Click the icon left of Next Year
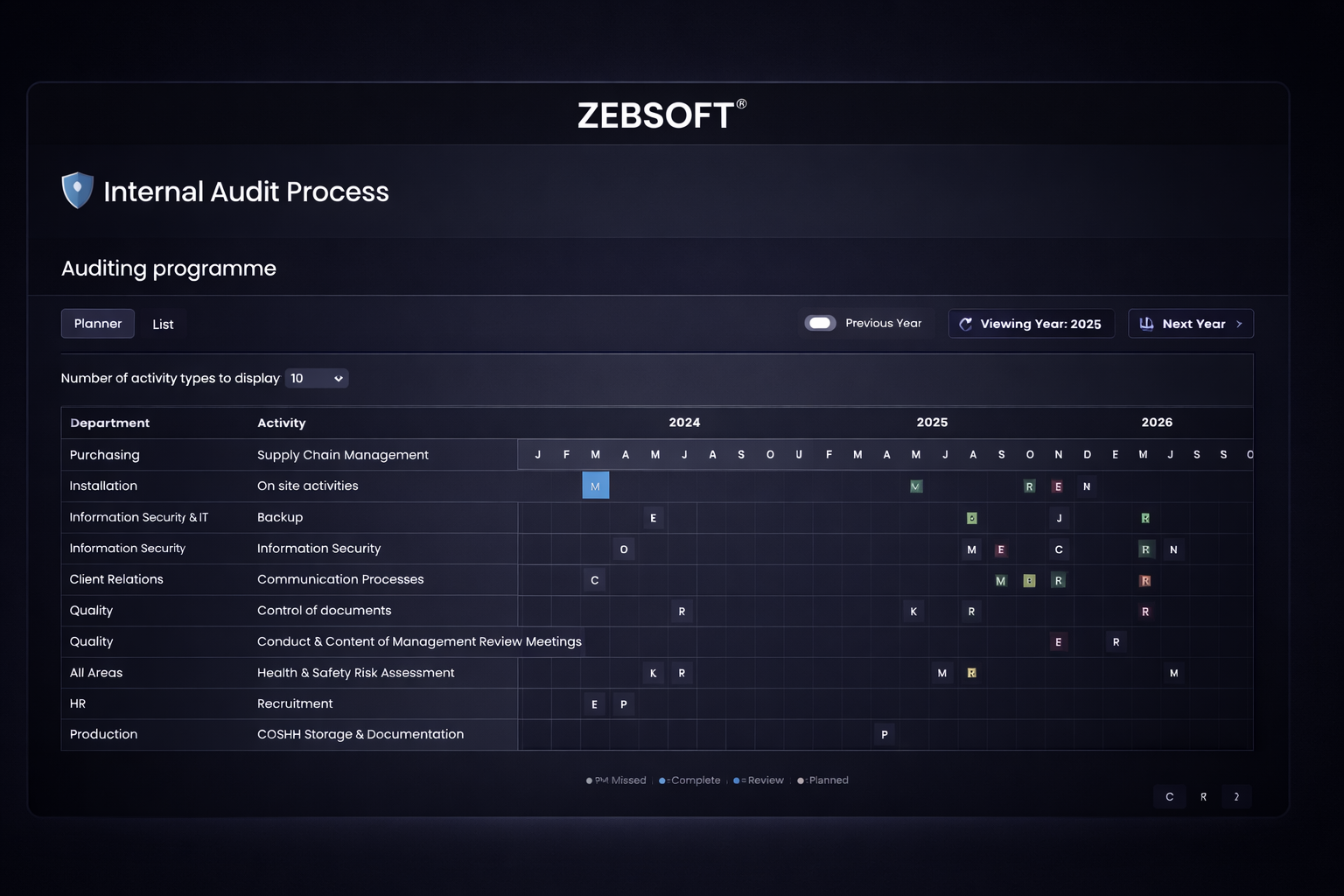This screenshot has height=896, width=1344. click(1146, 324)
